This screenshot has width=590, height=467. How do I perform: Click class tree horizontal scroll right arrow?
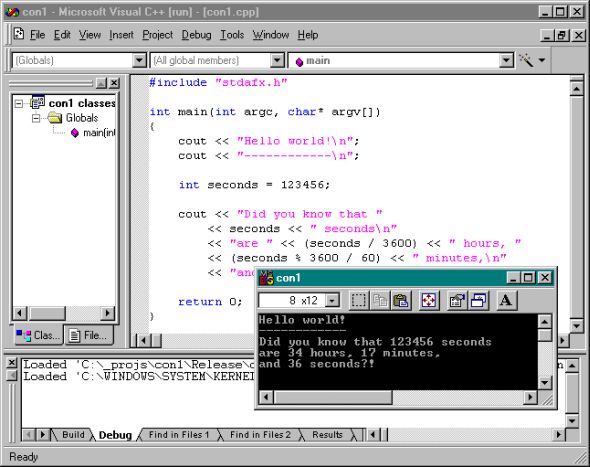(108, 313)
